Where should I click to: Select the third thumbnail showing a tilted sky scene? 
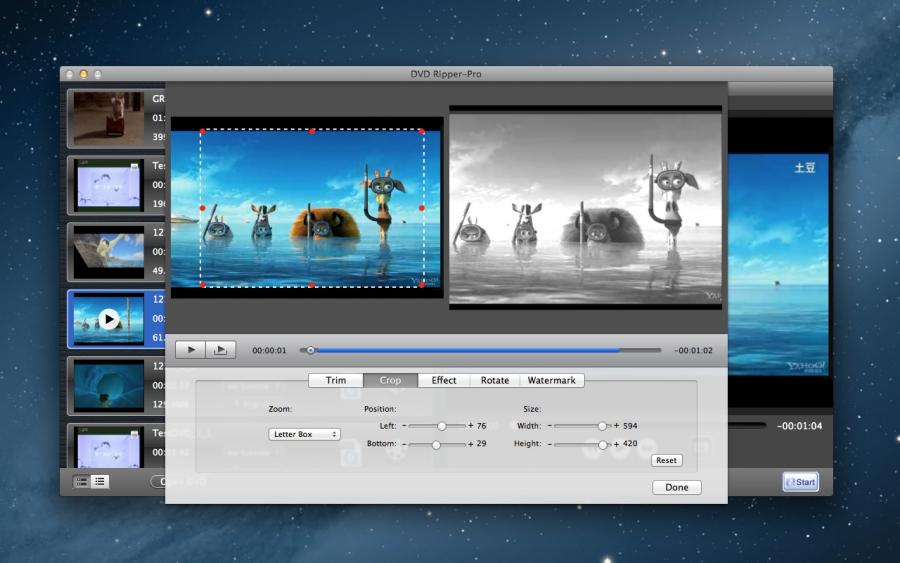point(108,252)
